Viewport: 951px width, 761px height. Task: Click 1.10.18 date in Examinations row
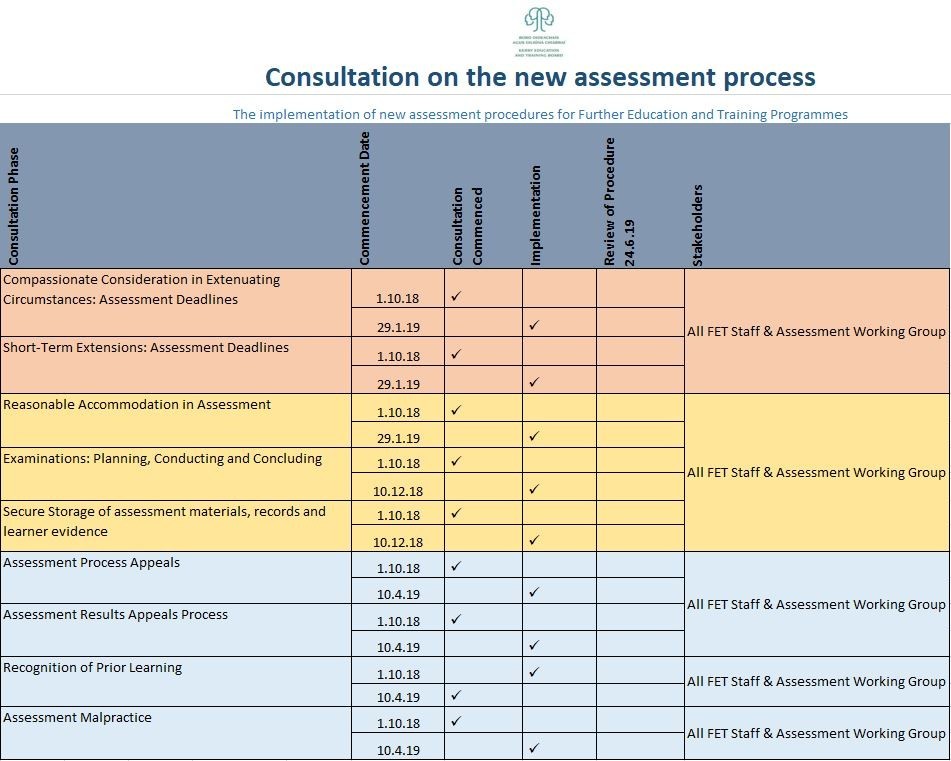[398, 464]
